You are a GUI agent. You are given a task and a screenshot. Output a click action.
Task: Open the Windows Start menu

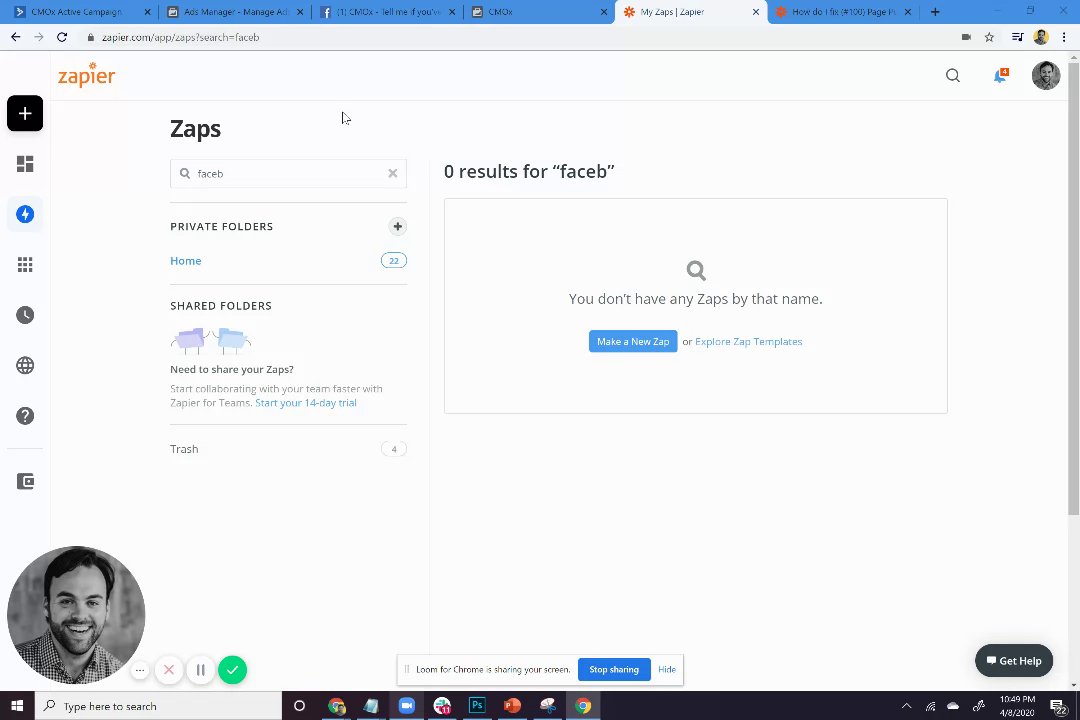point(17,706)
